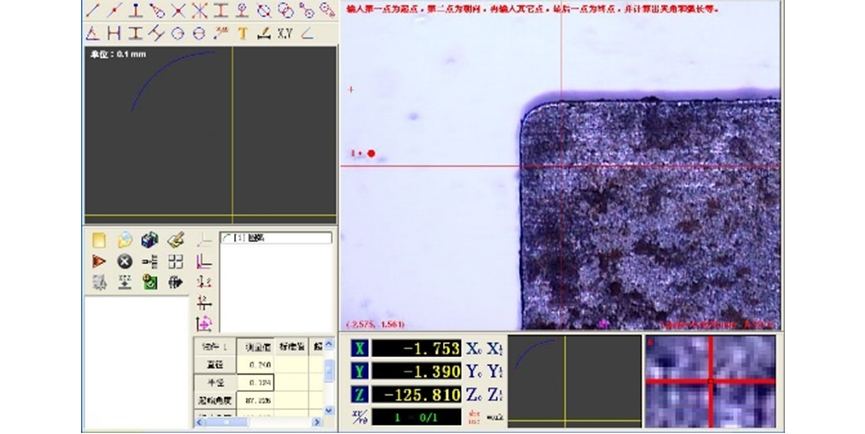Screen dimensions: 865x434
Task: Click the black circle X stop icon
Action: (124, 261)
